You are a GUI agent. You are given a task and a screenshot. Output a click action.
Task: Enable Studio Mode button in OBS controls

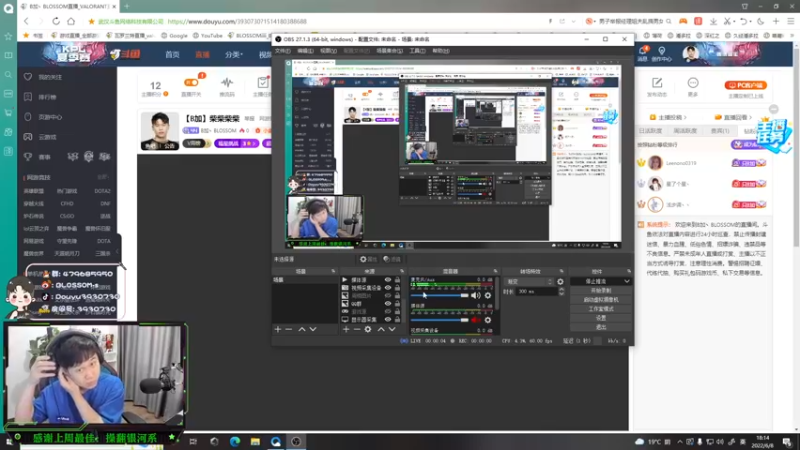[x=601, y=309]
